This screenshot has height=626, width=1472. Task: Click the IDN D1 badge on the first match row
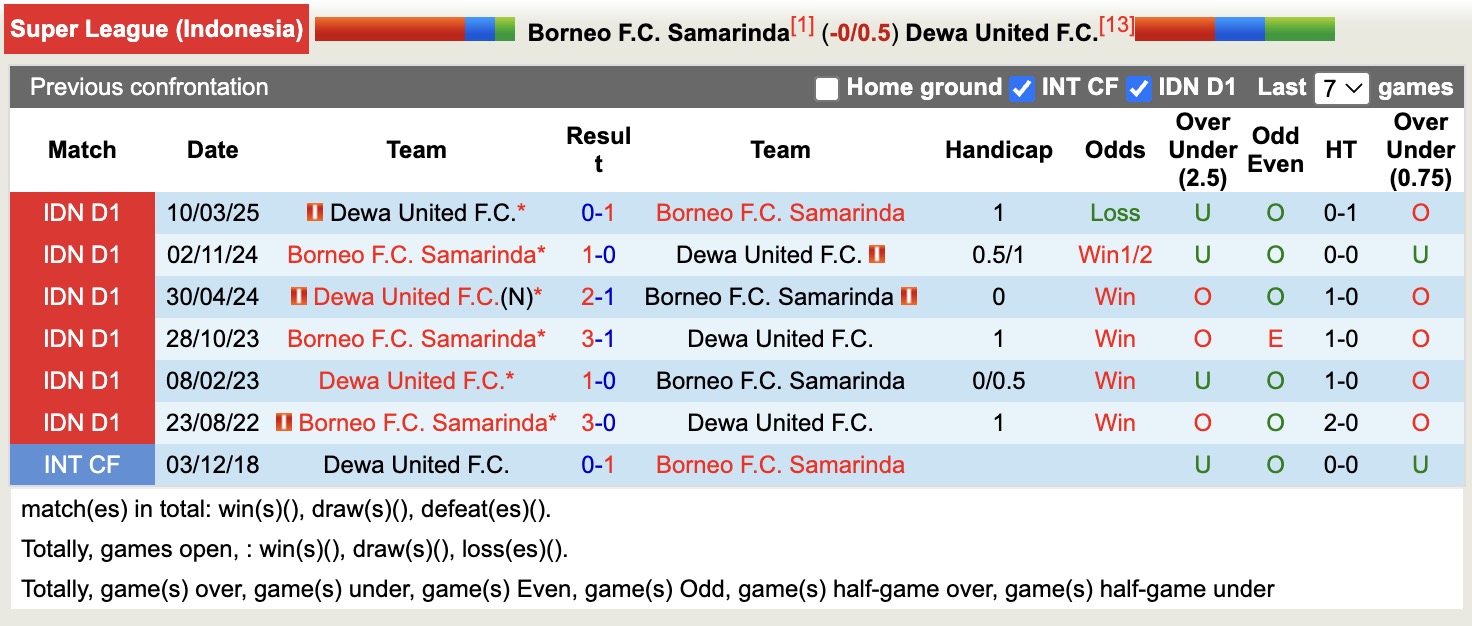[x=82, y=212]
